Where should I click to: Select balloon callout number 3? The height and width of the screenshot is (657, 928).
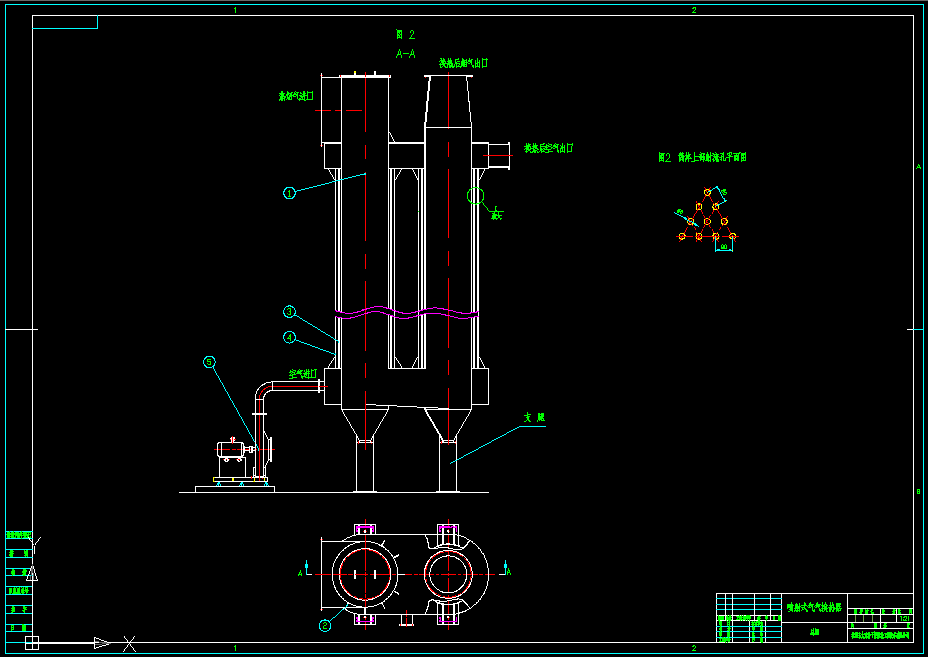coord(289,311)
